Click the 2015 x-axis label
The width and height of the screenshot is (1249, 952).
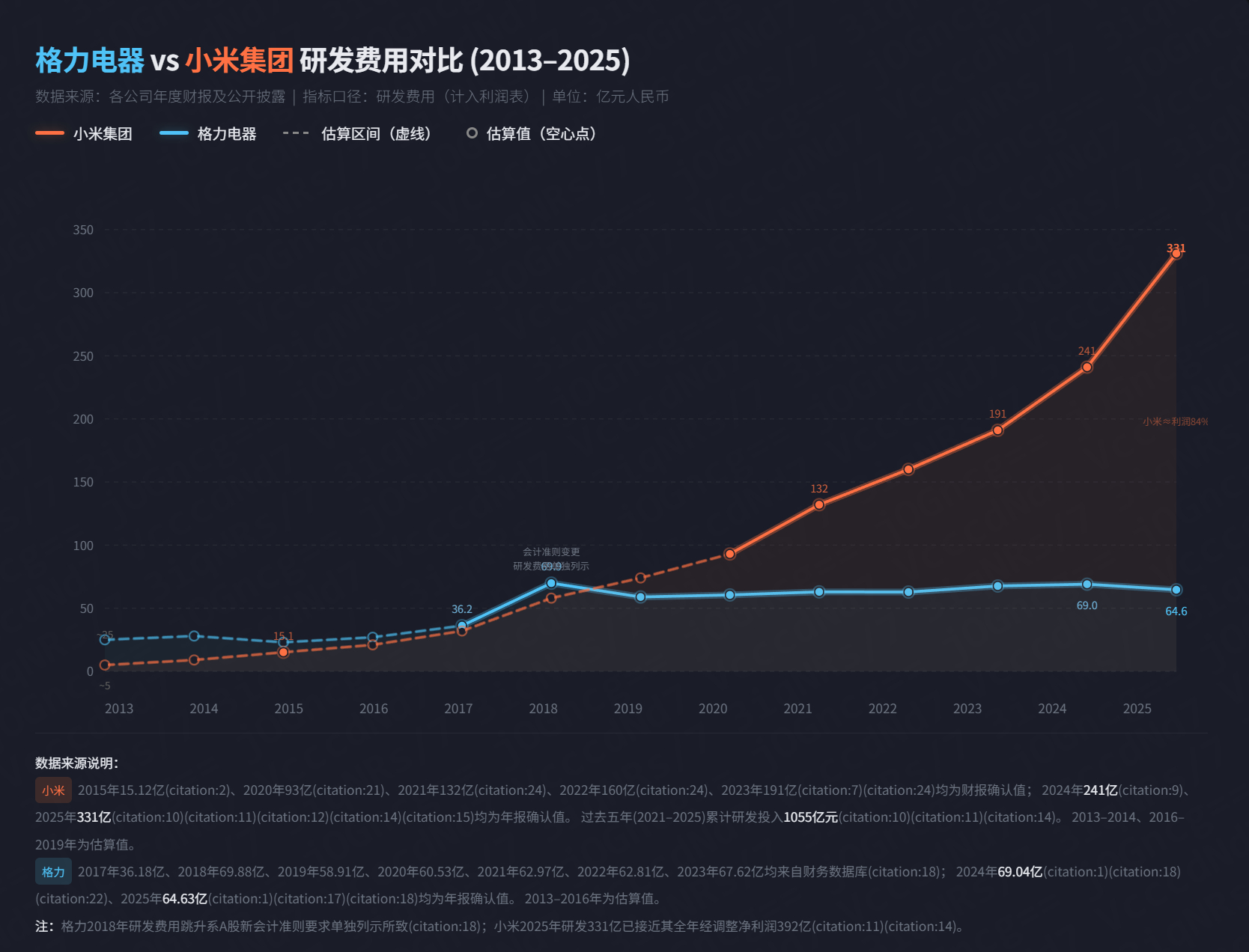point(289,709)
